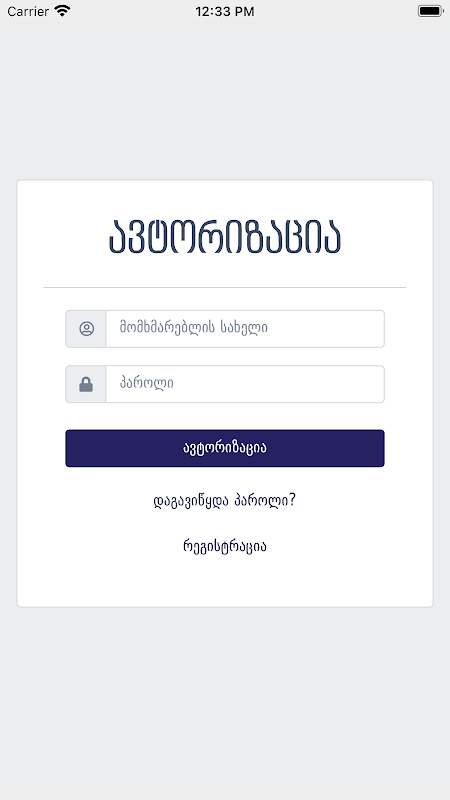The width and height of the screenshot is (450, 800).
Task: Open the დაგავიწყდა პაროლი? forgot password link
Action: click(x=224, y=501)
